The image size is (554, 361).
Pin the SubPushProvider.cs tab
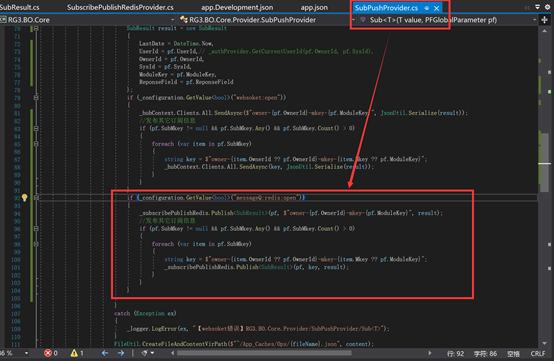[426, 8]
